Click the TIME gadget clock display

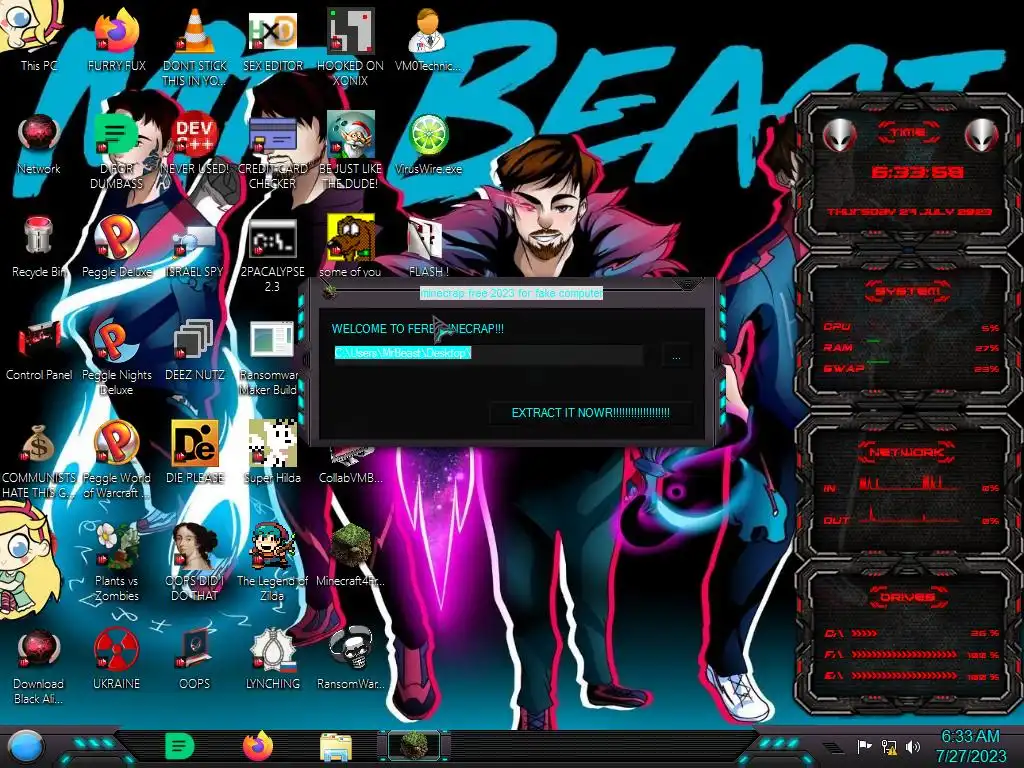[918, 172]
